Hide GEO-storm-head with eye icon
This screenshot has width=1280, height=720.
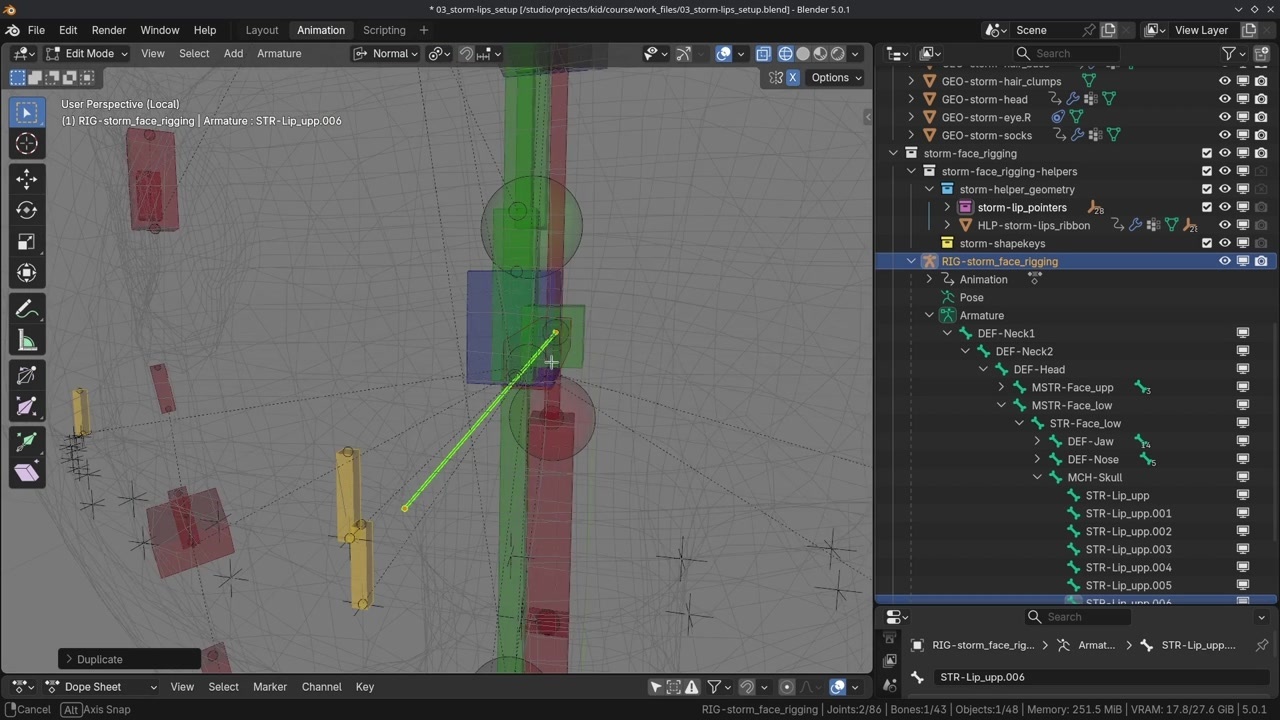click(1224, 99)
